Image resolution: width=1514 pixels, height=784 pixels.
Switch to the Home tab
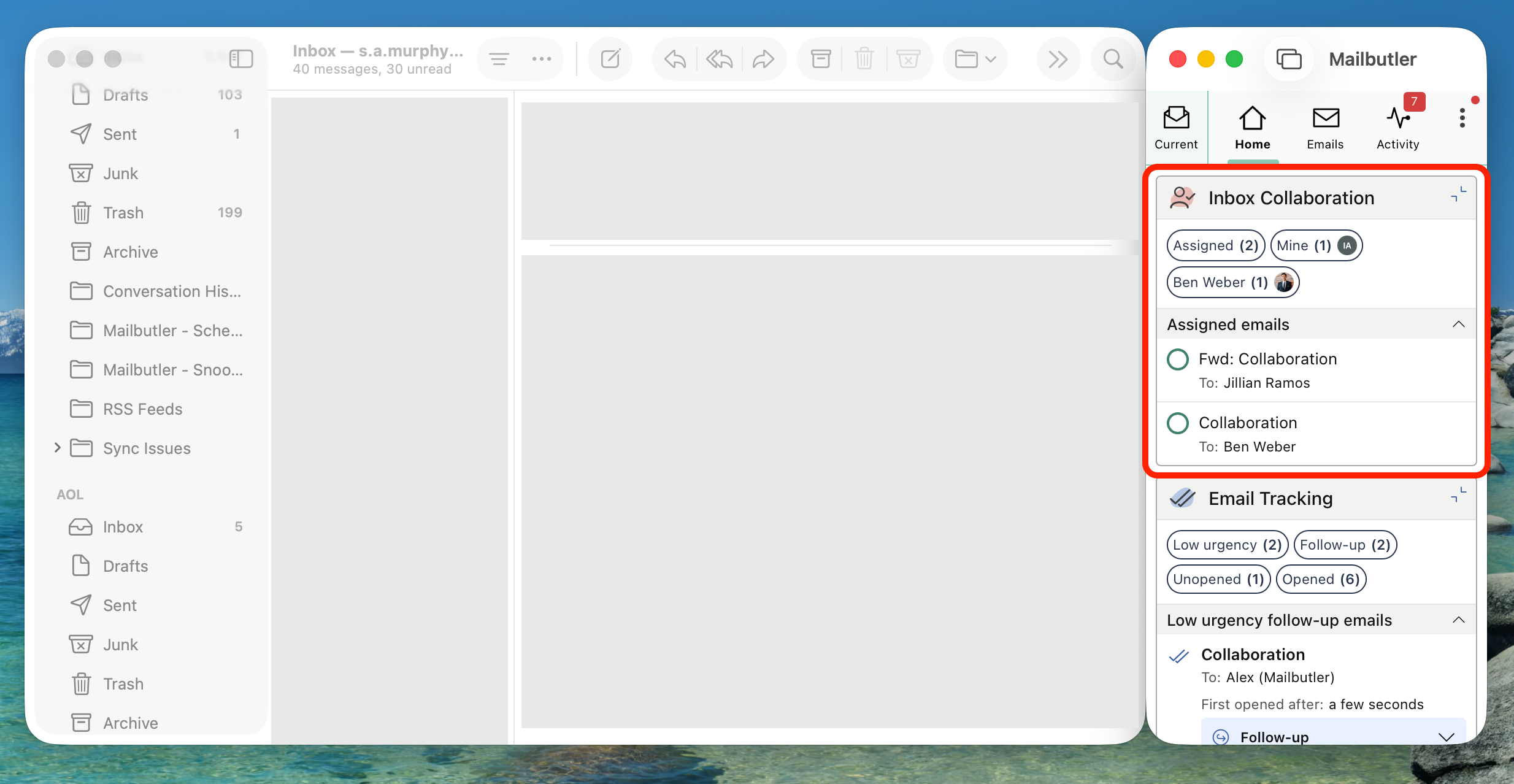point(1253,128)
